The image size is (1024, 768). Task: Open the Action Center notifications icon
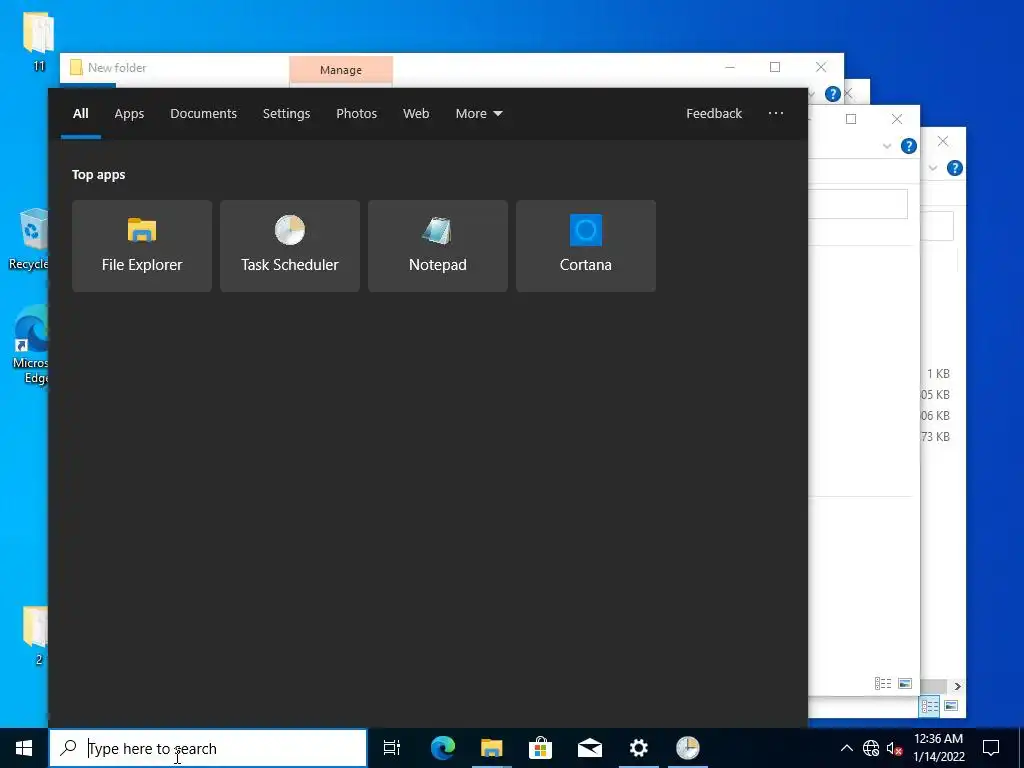pos(991,748)
